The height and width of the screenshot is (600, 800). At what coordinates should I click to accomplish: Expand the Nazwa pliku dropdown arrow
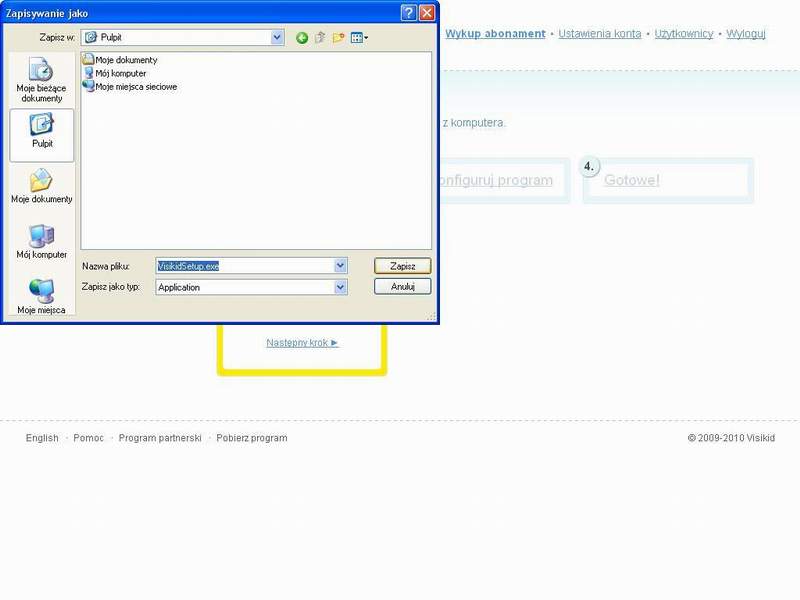pyautogui.click(x=341, y=266)
